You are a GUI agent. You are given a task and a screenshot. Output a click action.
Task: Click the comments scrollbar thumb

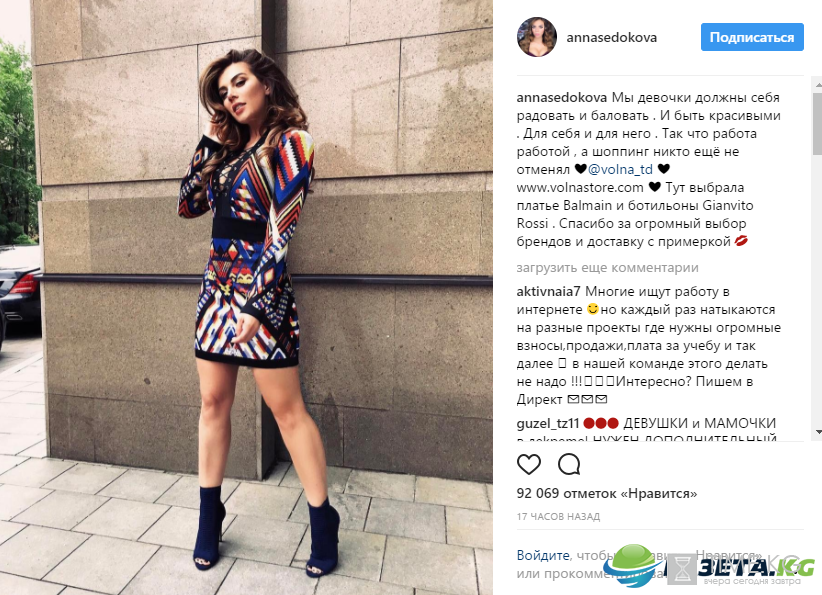click(818, 124)
